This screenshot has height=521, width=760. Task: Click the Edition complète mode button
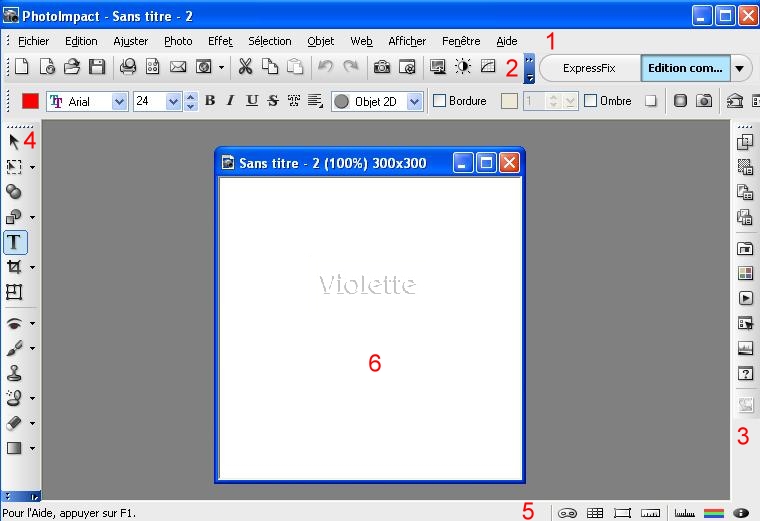tap(685, 68)
